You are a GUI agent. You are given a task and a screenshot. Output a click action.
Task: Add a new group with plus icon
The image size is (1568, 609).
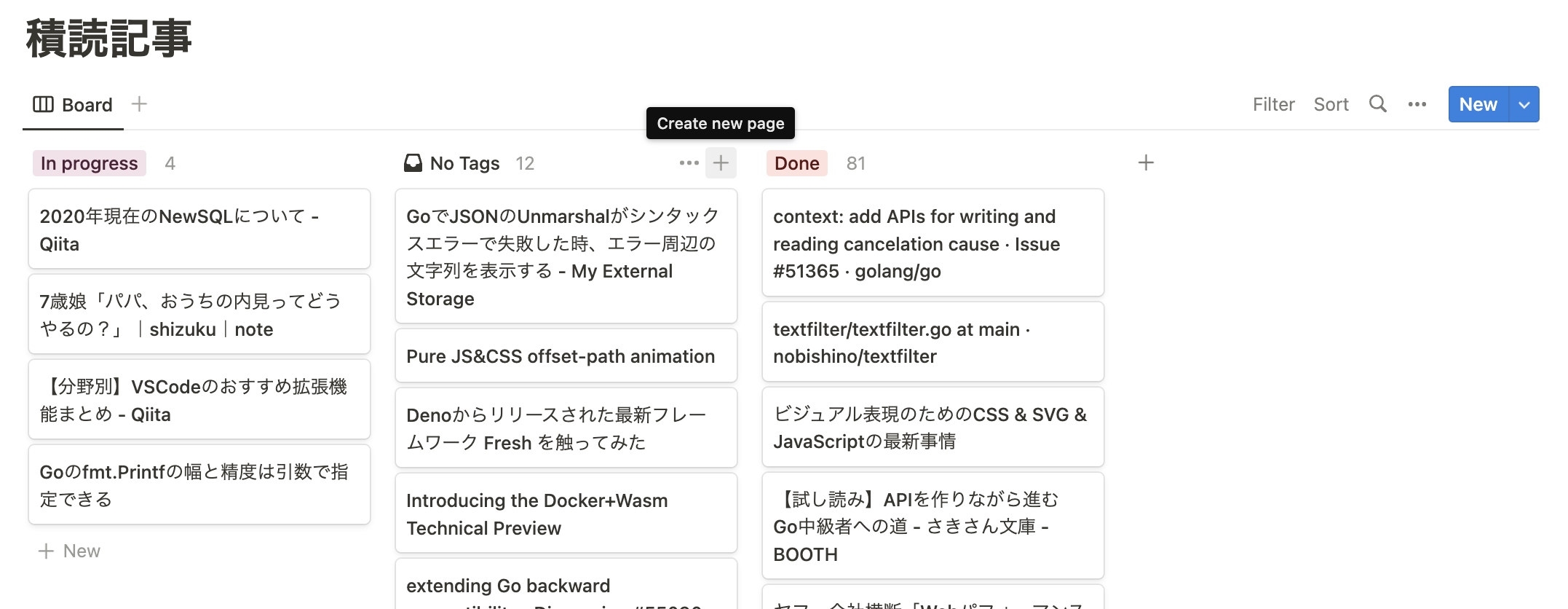click(x=1146, y=162)
